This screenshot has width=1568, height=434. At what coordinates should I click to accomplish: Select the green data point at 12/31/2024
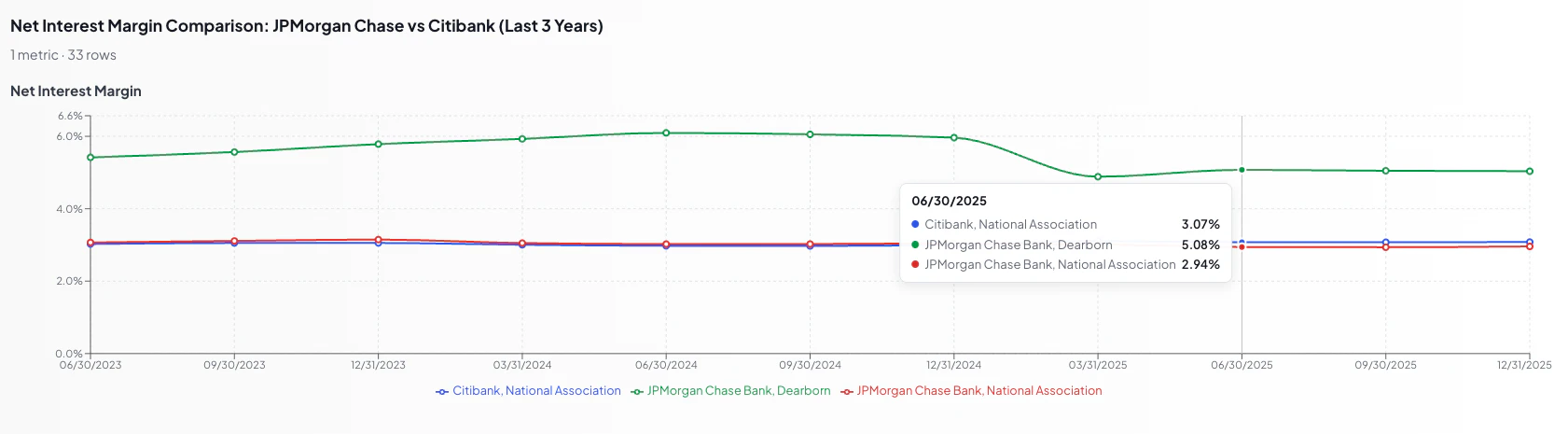(x=954, y=138)
